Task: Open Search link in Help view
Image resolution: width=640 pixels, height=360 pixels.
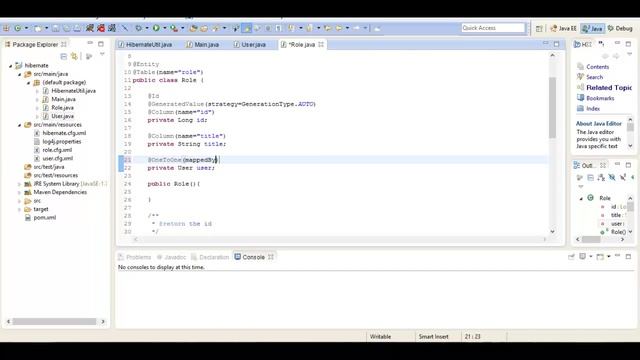Action: [x=594, y=77]
